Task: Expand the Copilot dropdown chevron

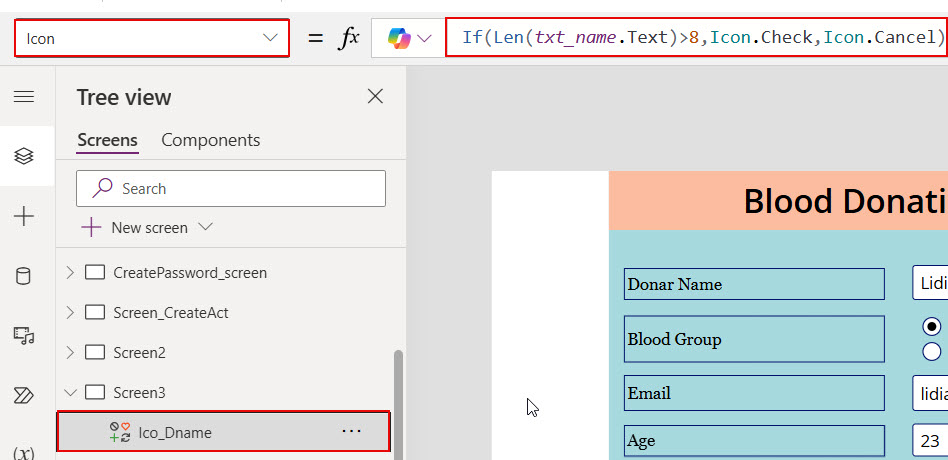Action: click(424, 39)
